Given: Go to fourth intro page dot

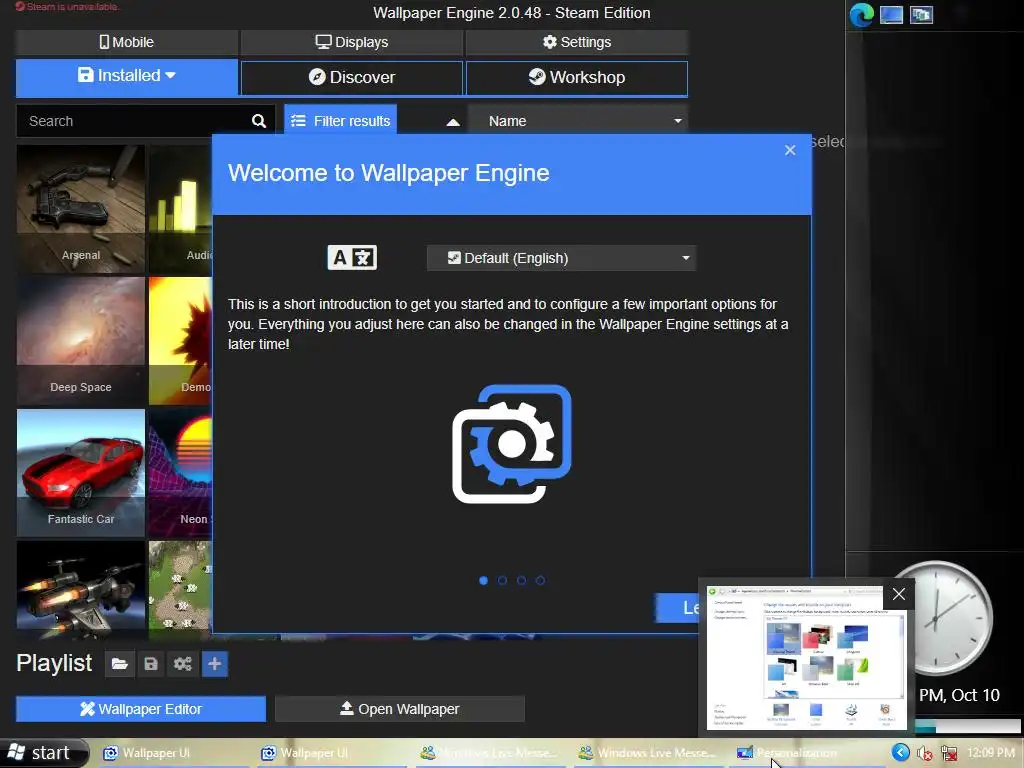Looking at the screenshot, I should 540,580.
